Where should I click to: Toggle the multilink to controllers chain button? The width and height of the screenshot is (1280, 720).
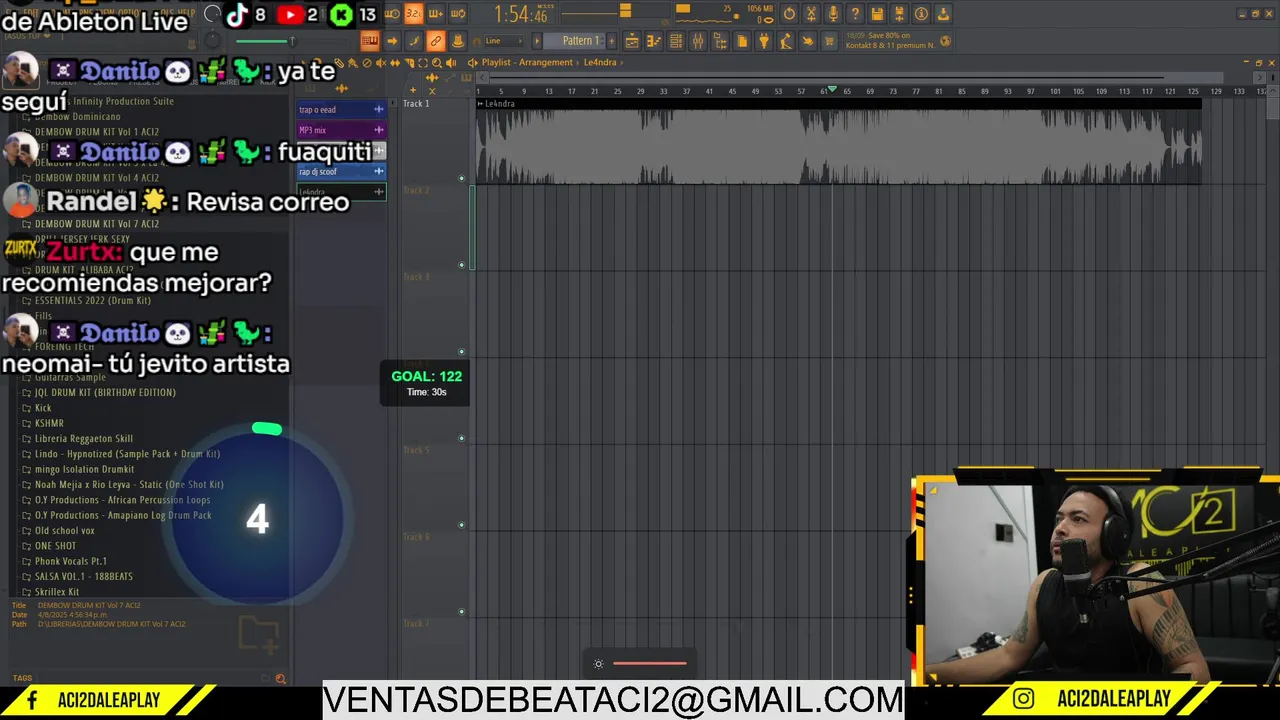point(435,41)
